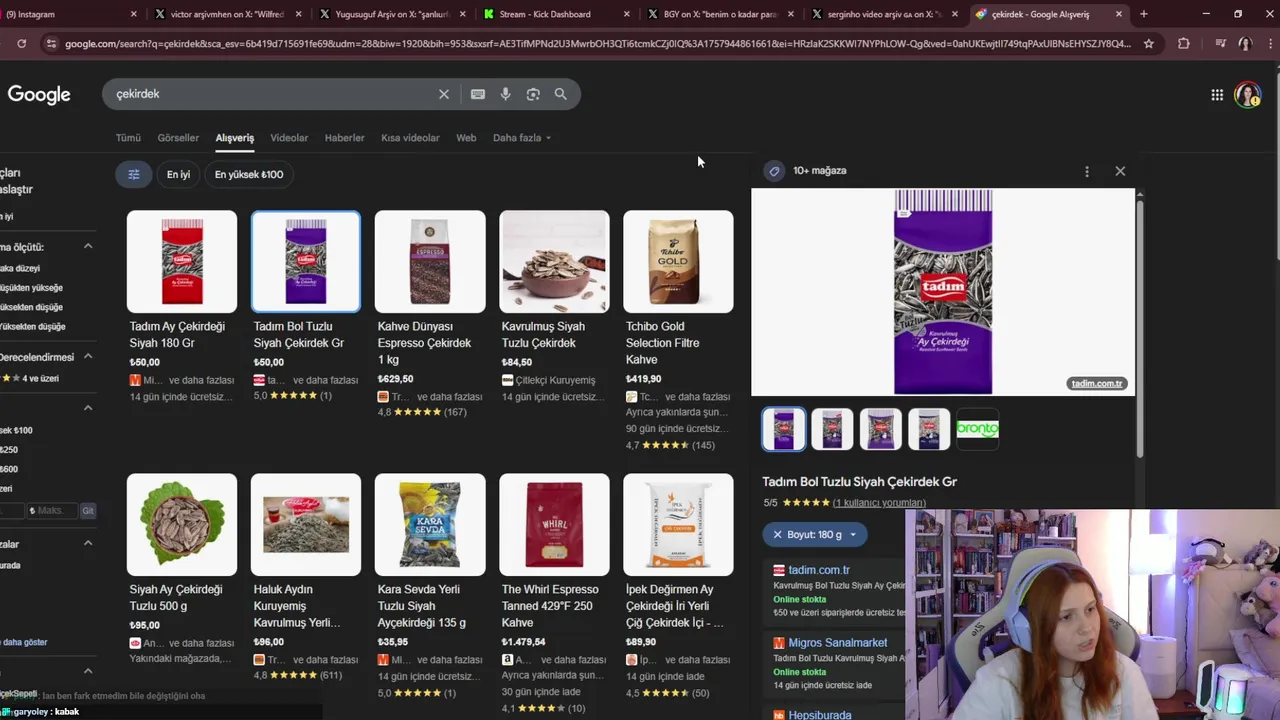
Task: Open the tadim.com.tr seller link
Action: click(818, 570)
